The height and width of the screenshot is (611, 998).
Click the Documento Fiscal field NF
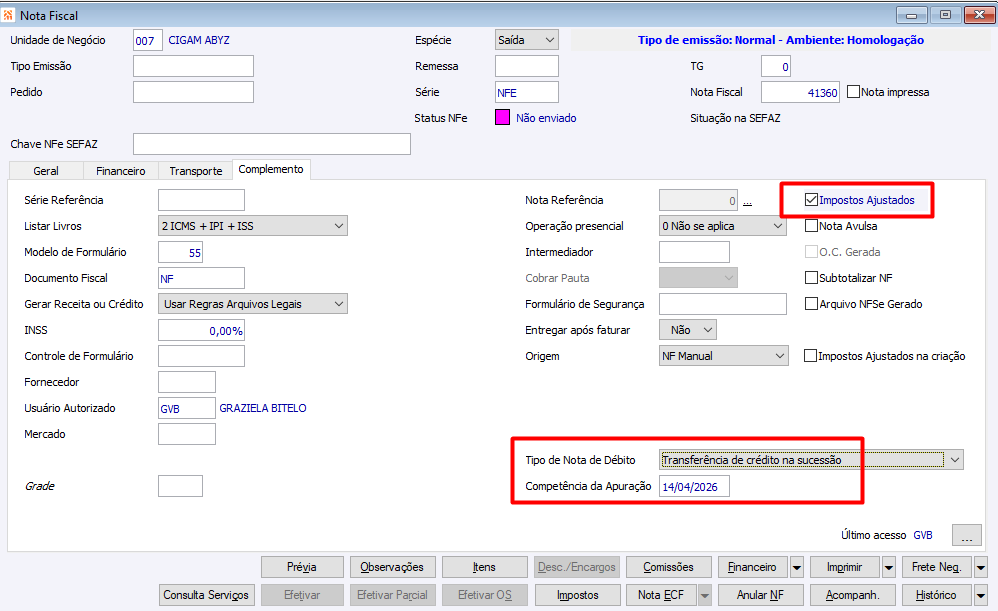pos(201,277)
